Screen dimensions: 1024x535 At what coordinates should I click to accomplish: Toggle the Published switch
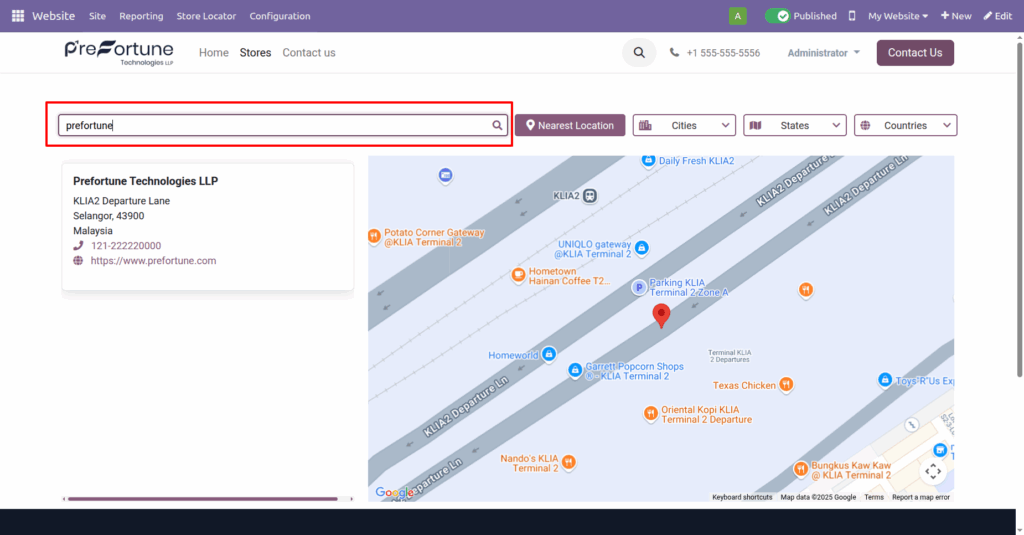[777, 16]
